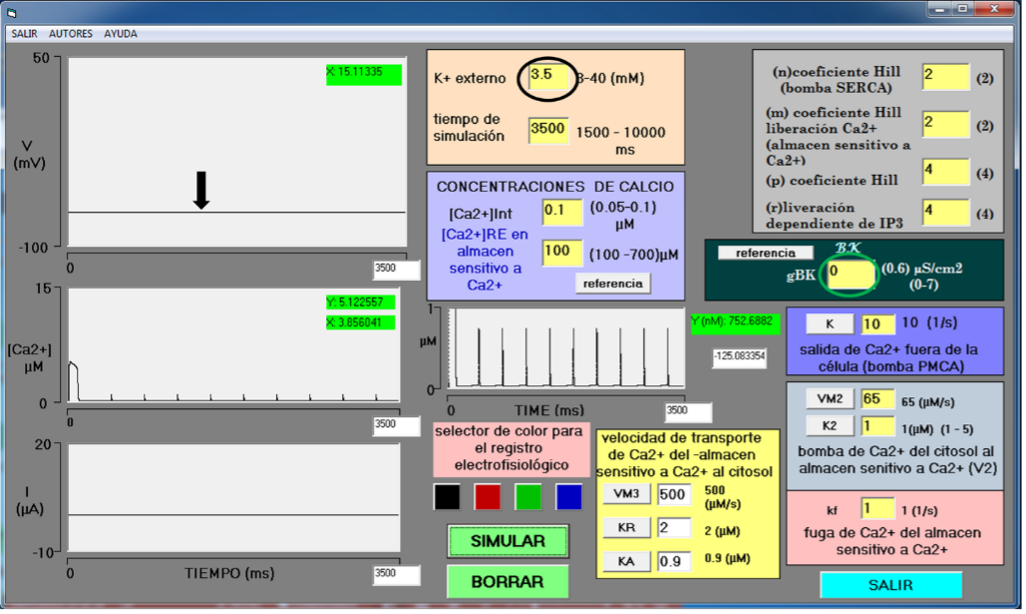Select the red trace color swatch
1026x614 pixels.
487,496
